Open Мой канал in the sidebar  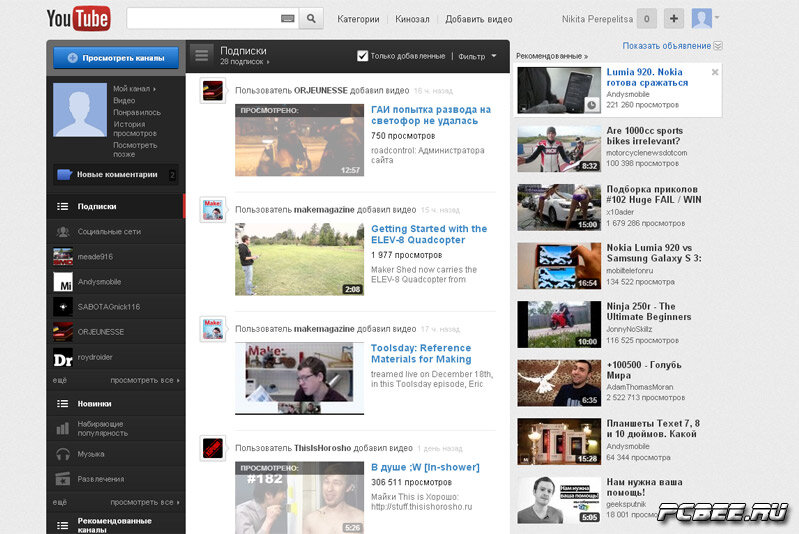[134, 89]
